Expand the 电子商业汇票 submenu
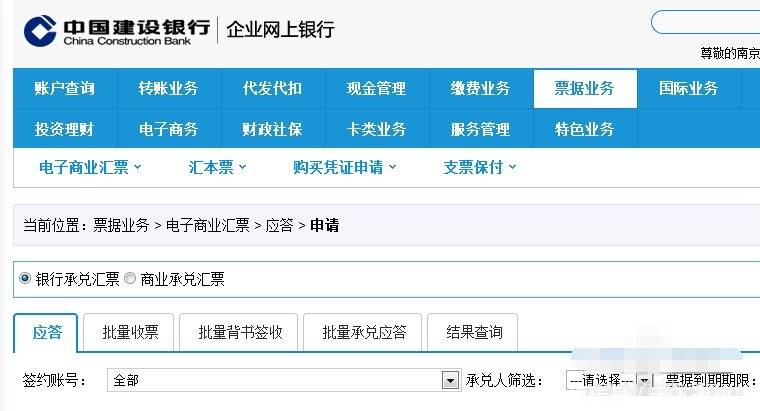 [x=90, y=167]
